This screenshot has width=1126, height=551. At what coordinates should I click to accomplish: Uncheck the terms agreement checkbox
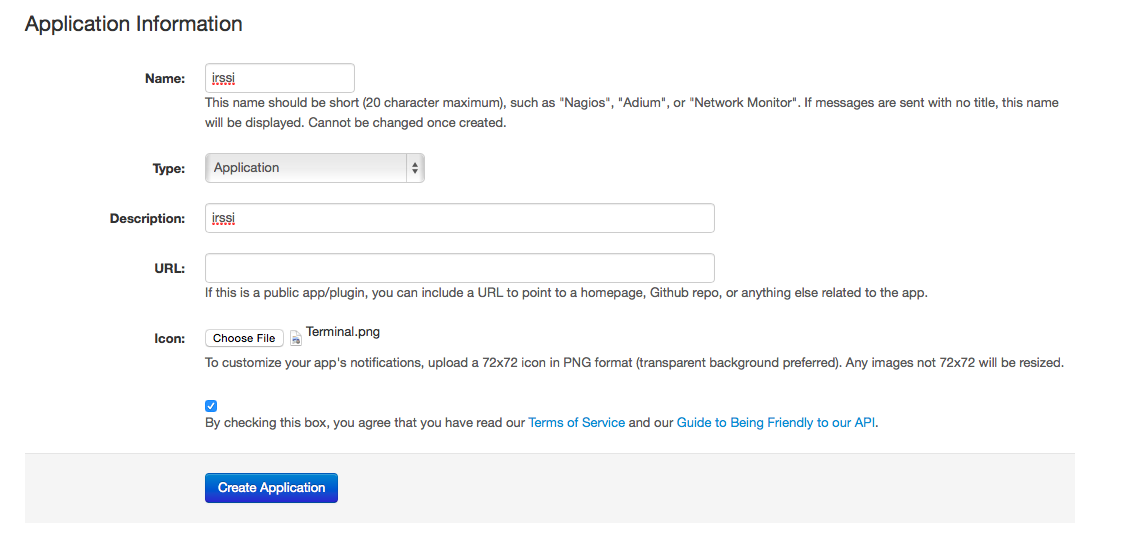211,406
